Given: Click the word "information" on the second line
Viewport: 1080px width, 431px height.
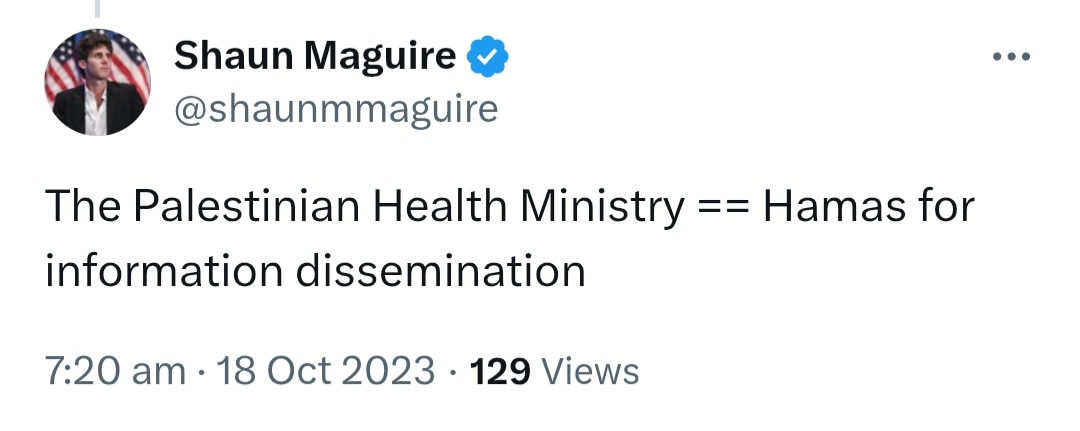Looking at the screenshot, I should pyautogui.click(x=164, y=271).
